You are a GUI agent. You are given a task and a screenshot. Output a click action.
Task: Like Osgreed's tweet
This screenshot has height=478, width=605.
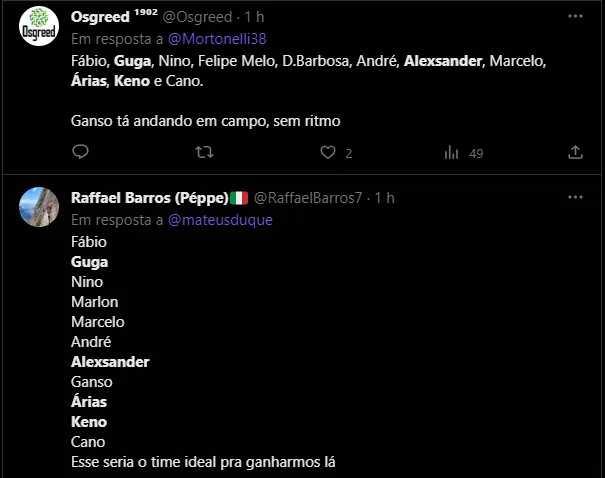(x=327, y=152)
